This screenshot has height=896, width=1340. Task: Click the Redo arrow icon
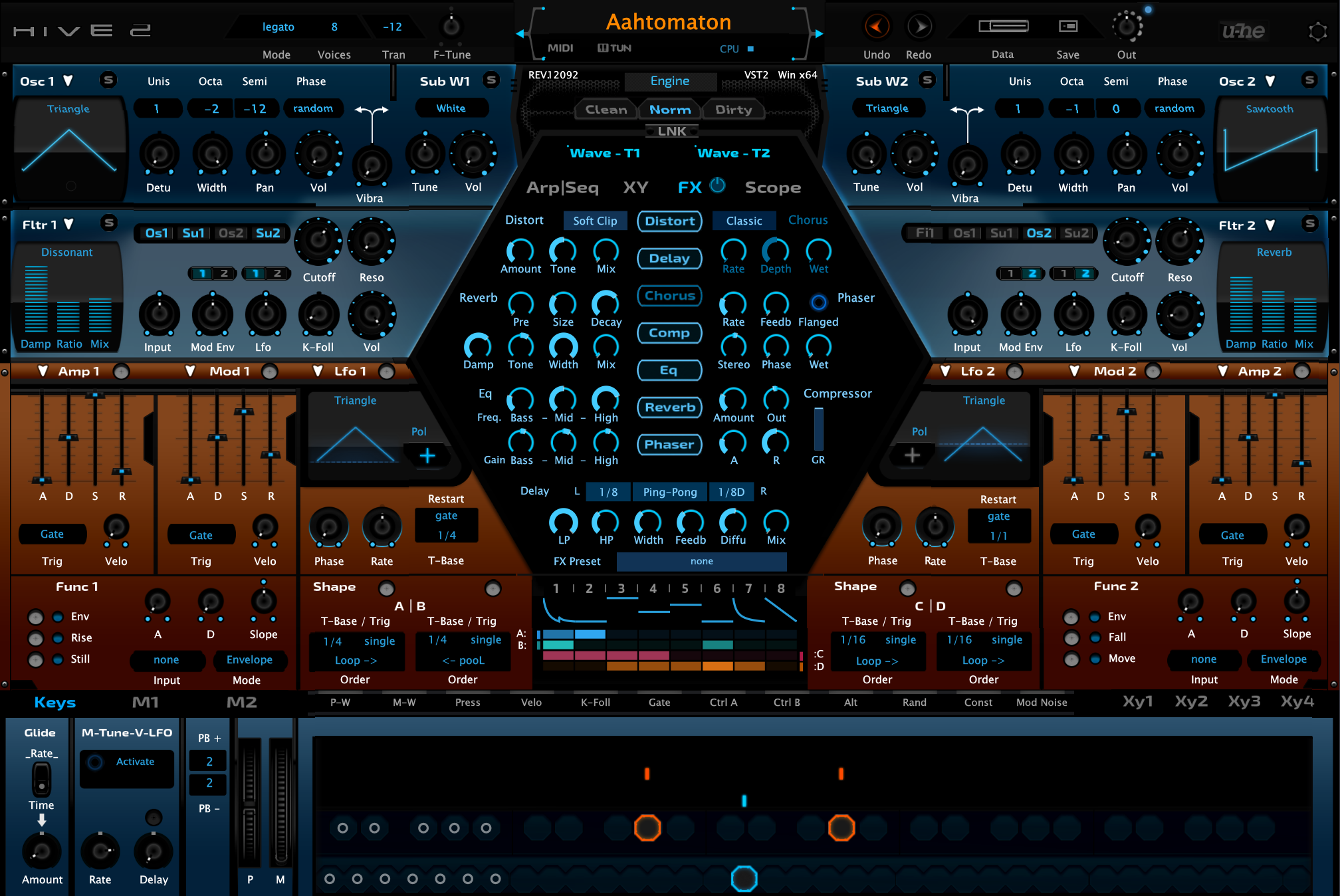tap(919, 27)
